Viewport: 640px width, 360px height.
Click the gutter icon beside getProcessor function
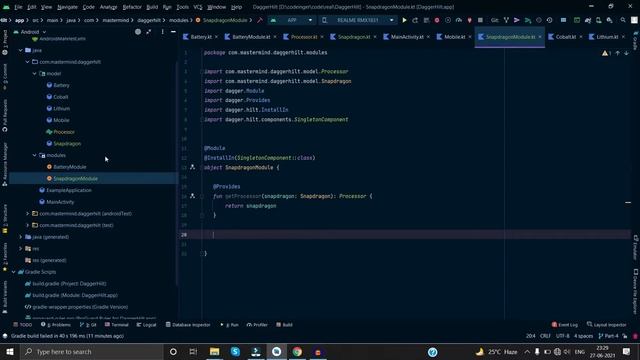coord(192,196)
